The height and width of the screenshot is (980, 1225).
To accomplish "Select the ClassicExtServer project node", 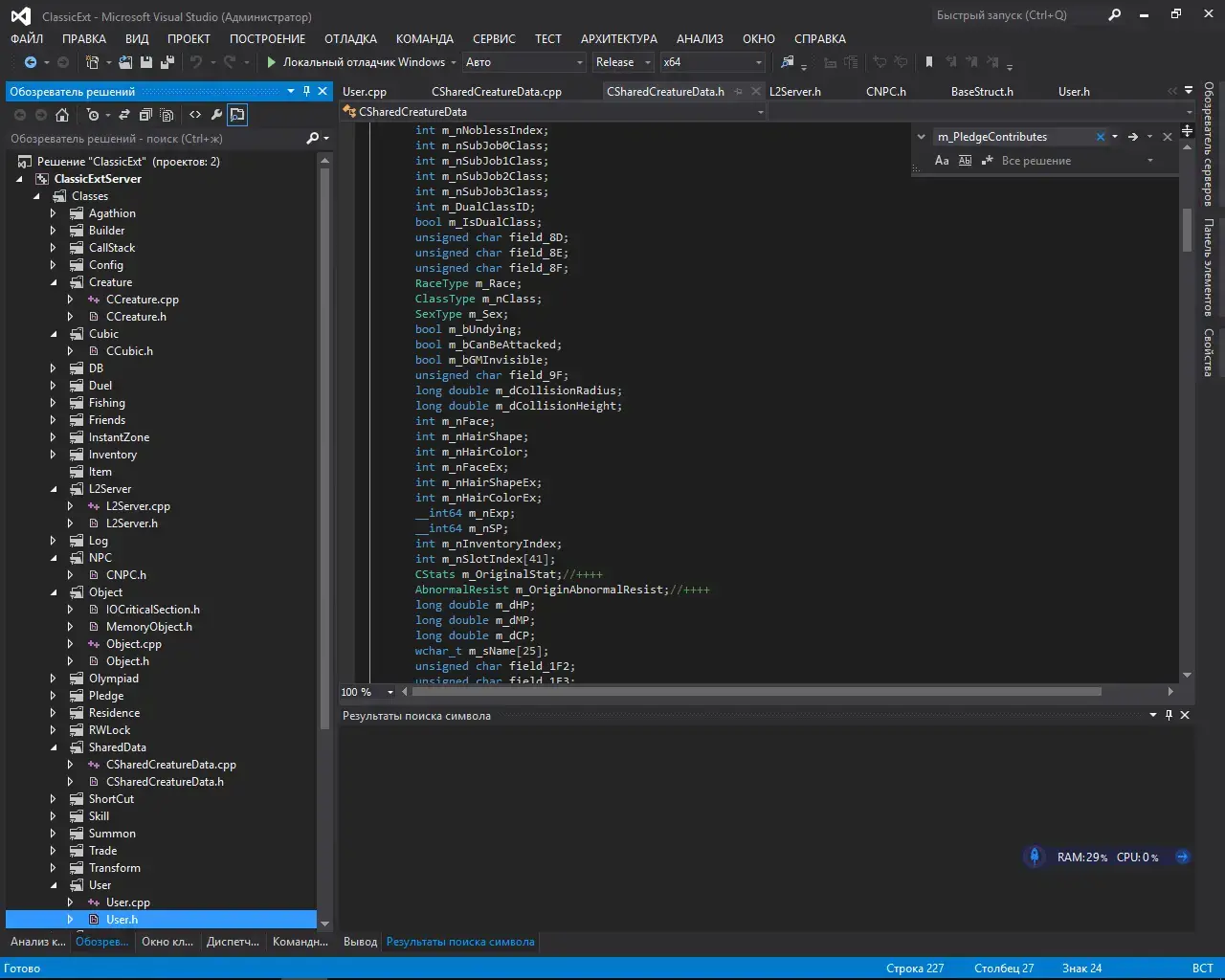I will pos(98,179).
